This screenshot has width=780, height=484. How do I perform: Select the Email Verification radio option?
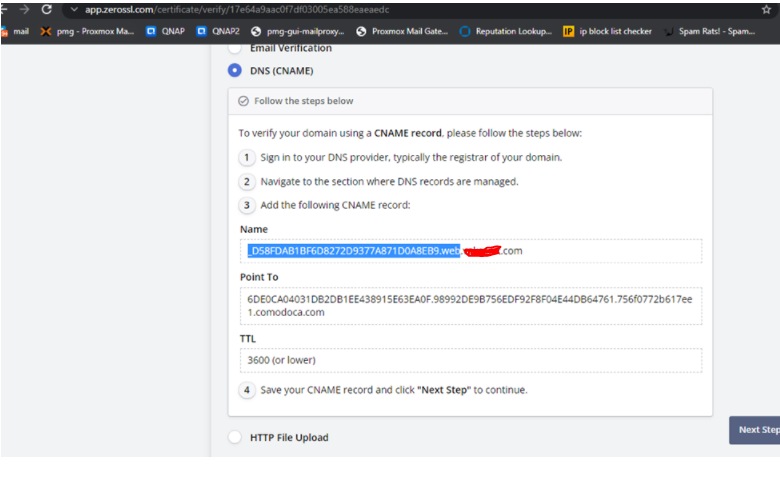click(x=235, y=48)
